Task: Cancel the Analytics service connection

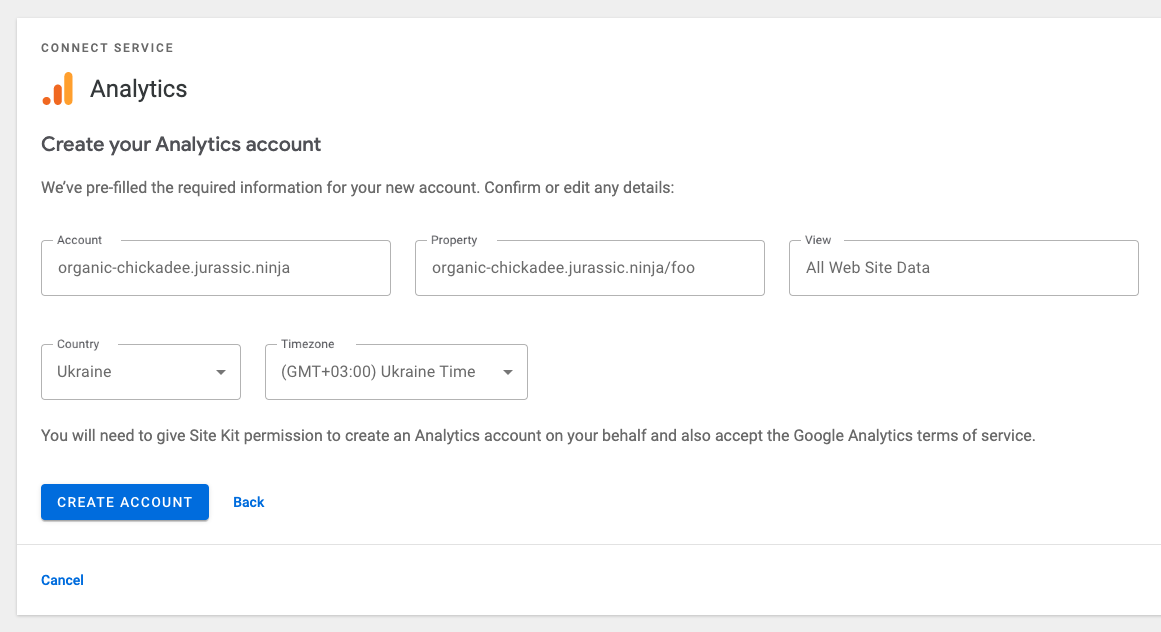Action: pos(62,580)
